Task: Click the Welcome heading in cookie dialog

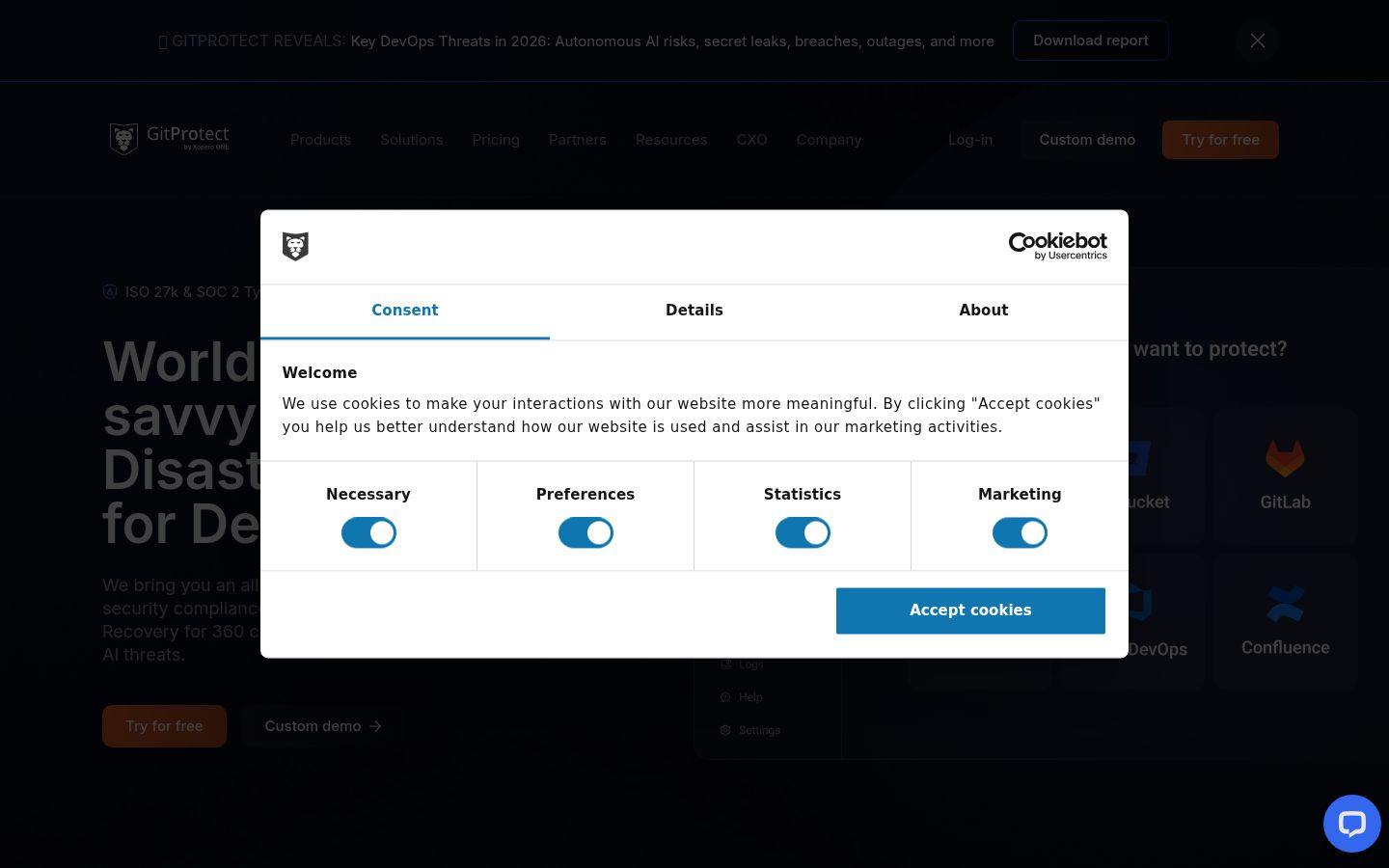Action: click(319, 372)
